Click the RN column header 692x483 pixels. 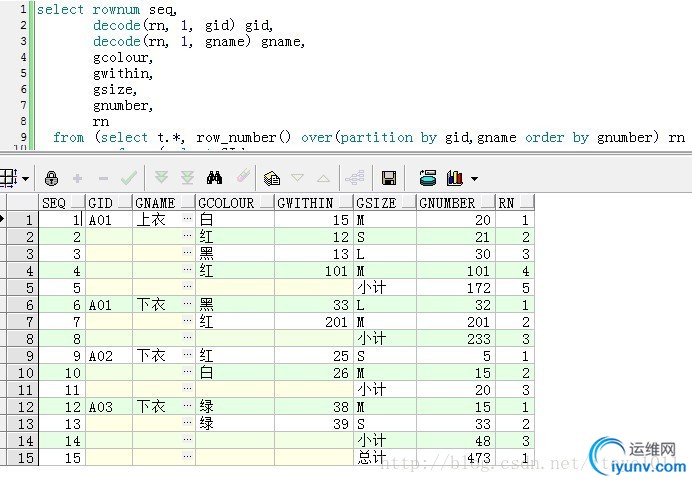tap(515, 203)
